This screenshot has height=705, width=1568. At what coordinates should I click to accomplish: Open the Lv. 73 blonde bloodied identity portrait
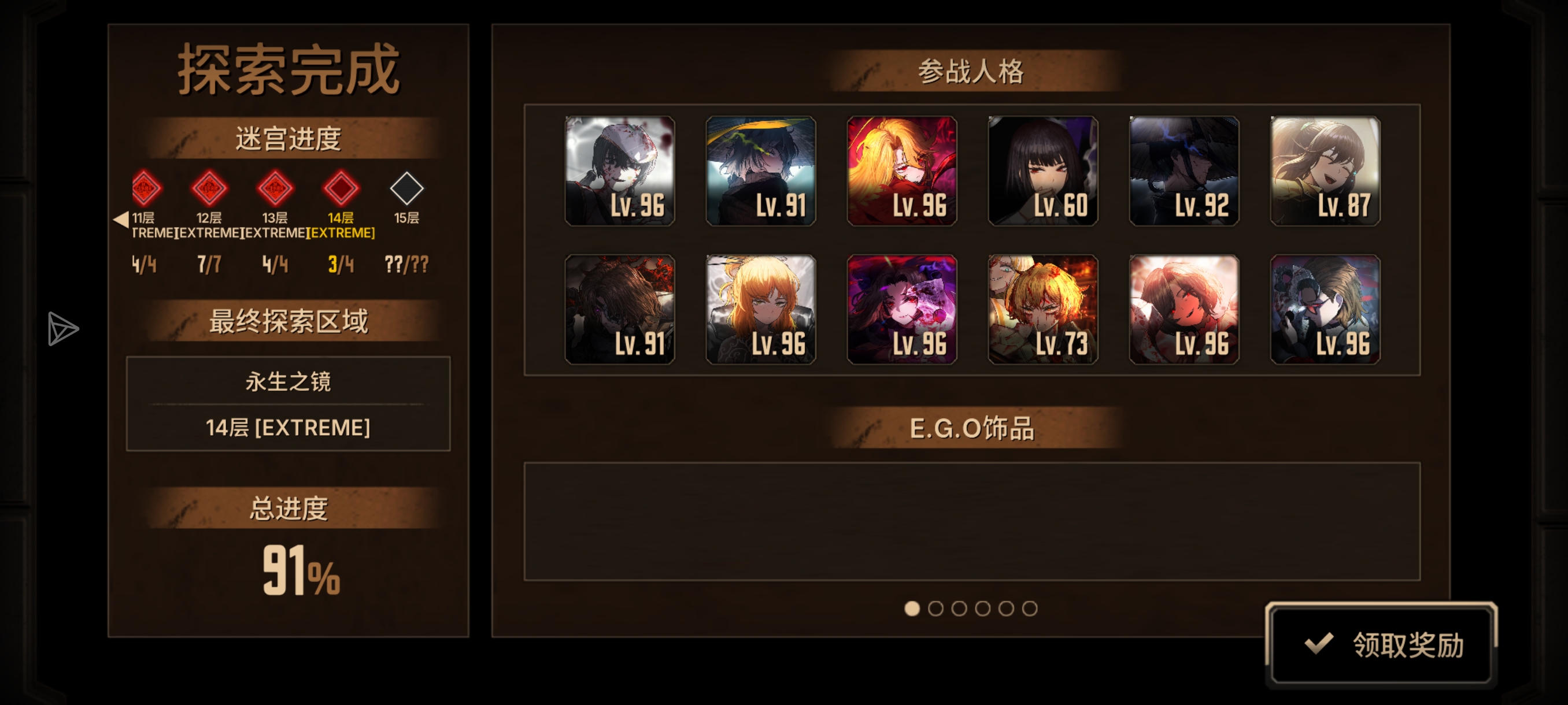pos(1042,310)
